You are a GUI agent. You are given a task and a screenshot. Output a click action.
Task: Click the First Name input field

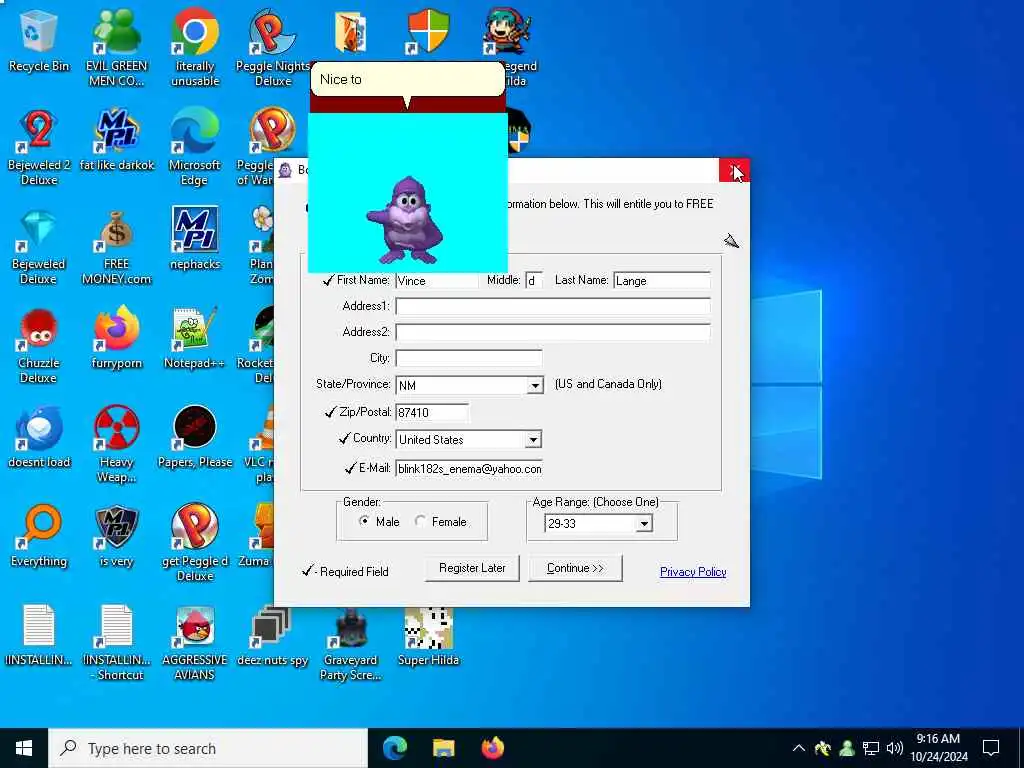click(437, 281)
